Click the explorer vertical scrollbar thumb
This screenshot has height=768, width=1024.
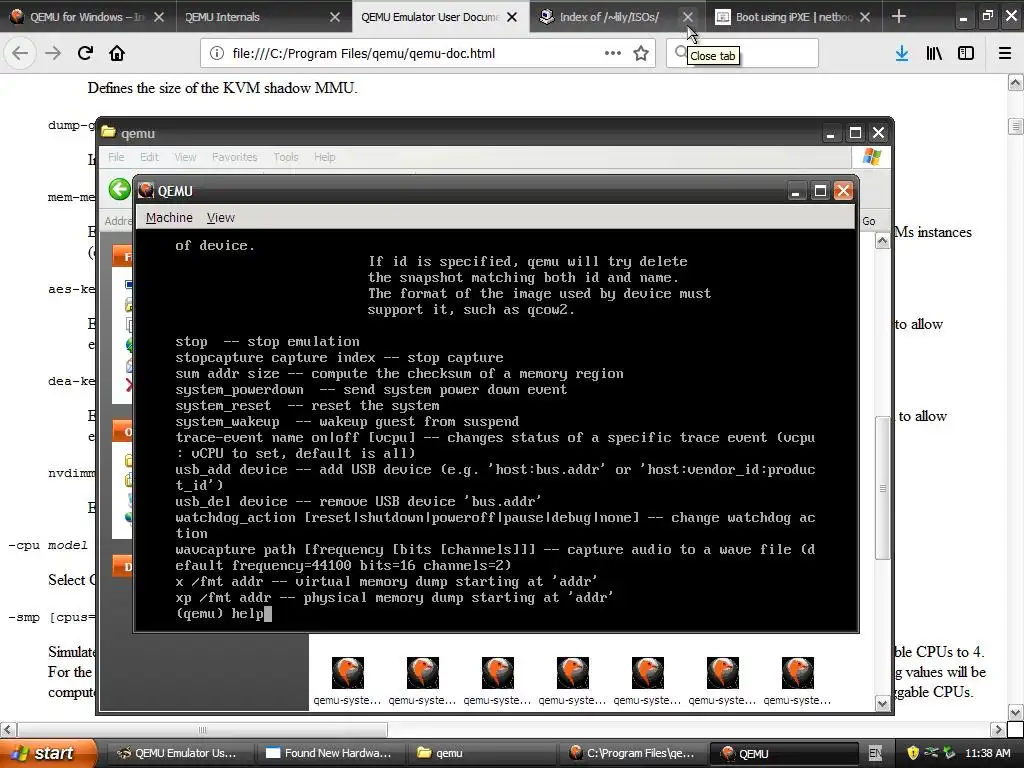click(x=882, y=488)
